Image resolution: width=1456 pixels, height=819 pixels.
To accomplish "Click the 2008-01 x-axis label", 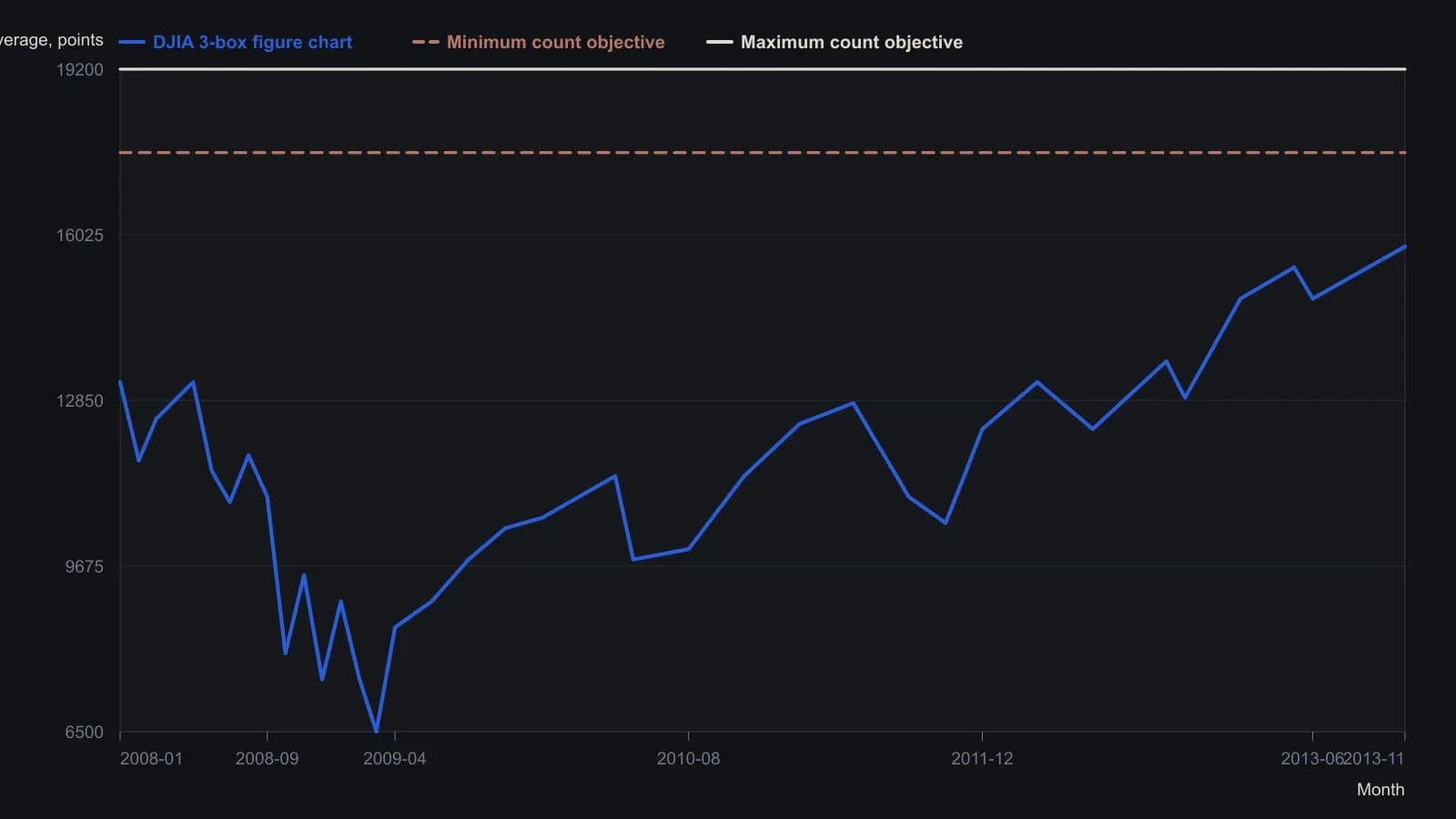I will coord(151,758).
